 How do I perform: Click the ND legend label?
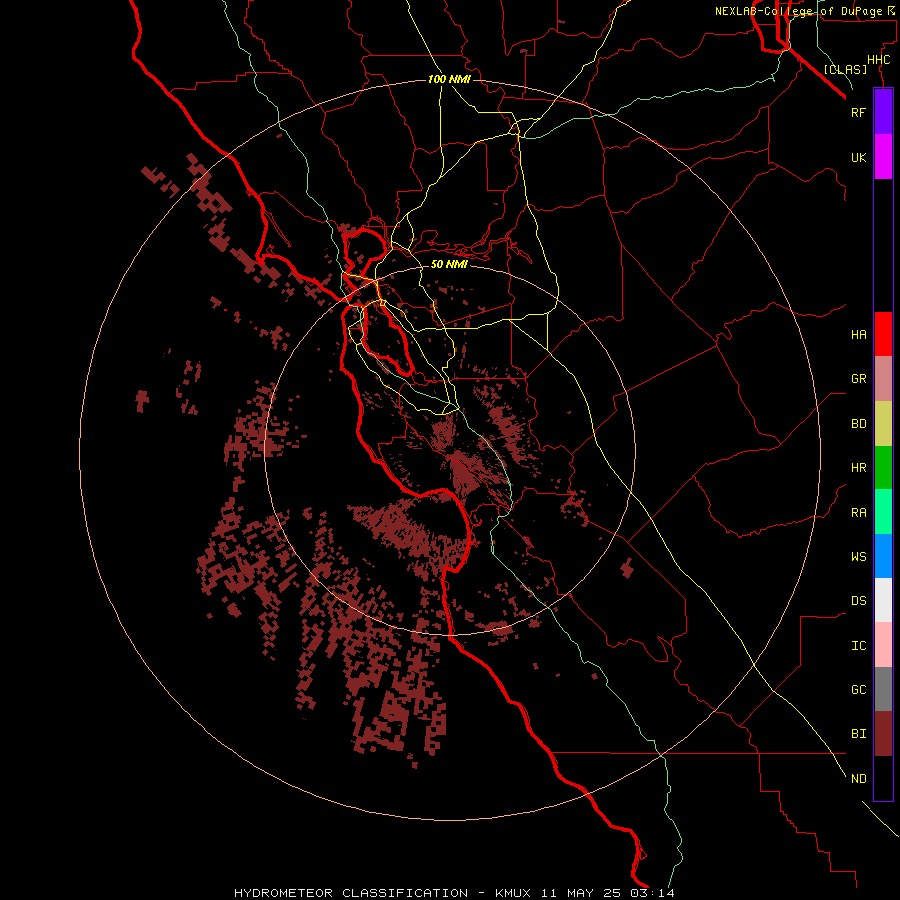(858, 779)
